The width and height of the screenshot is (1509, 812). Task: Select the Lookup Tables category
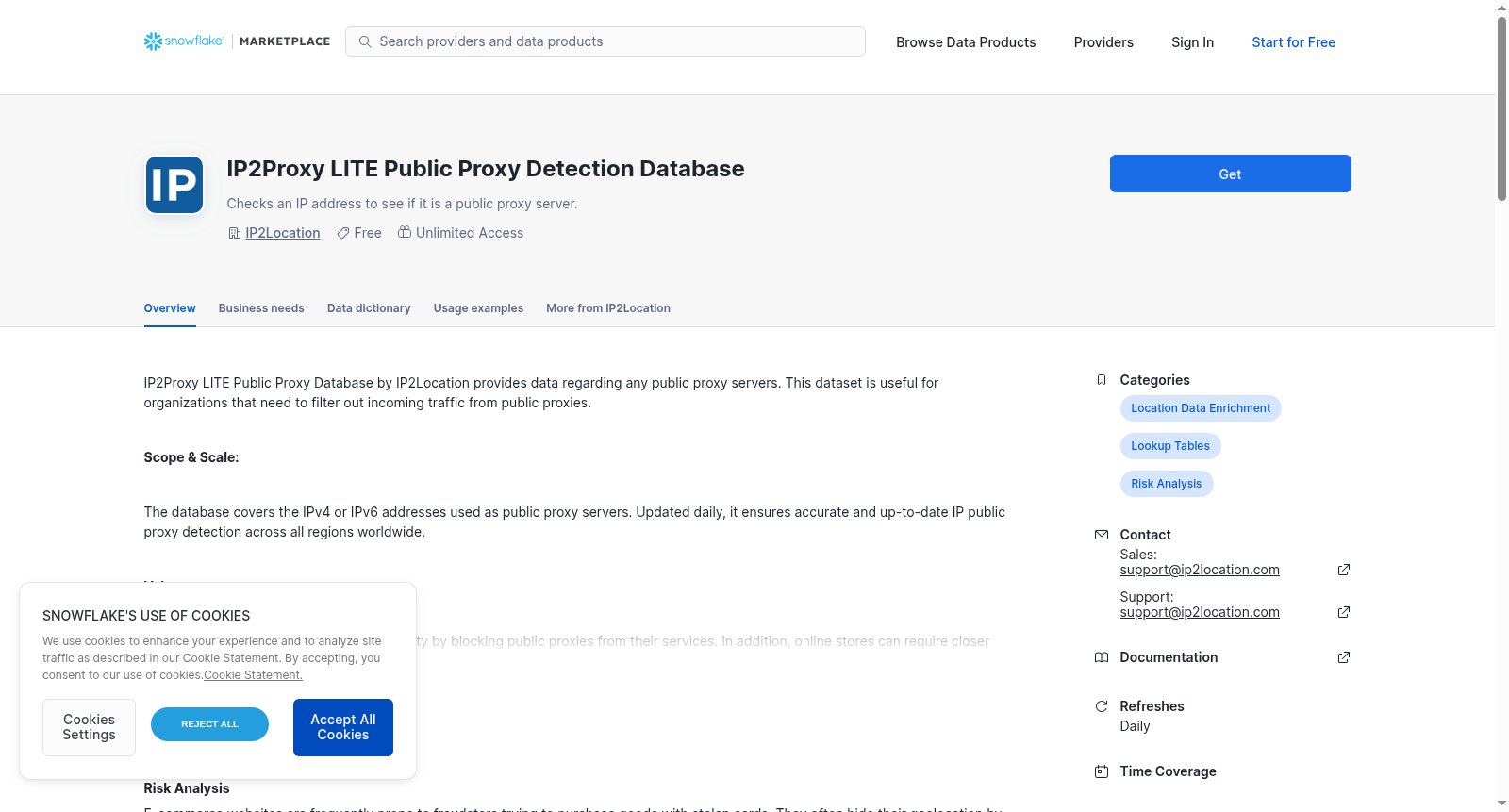1170,446
